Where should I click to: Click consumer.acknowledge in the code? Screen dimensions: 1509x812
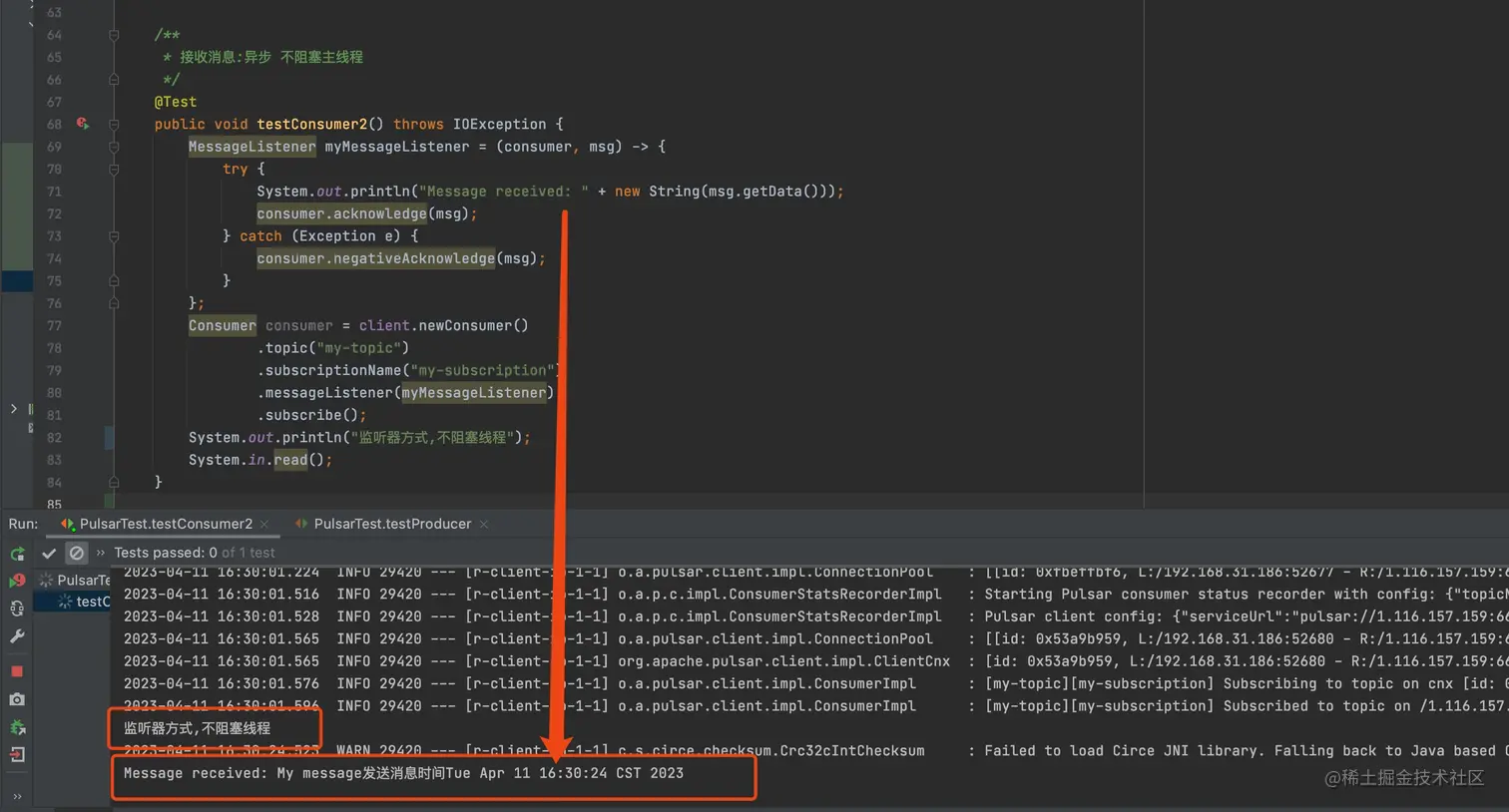click(x=342, y=213)
